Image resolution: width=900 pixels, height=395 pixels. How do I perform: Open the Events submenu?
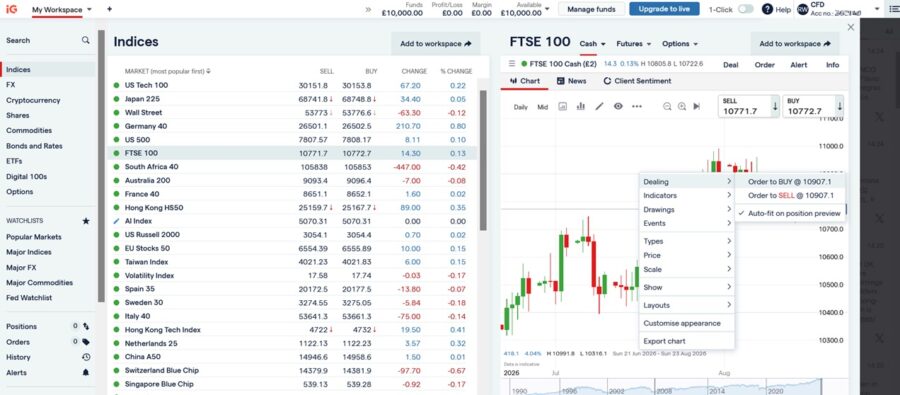(687, 223)
